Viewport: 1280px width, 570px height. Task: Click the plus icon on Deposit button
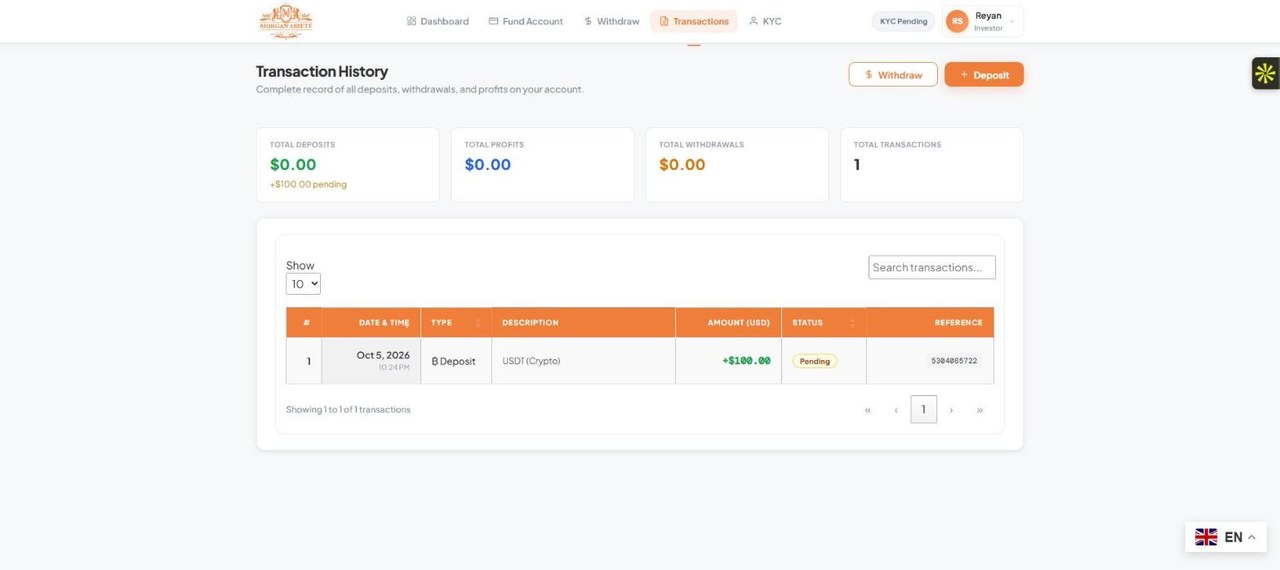(x=964, y=75)
